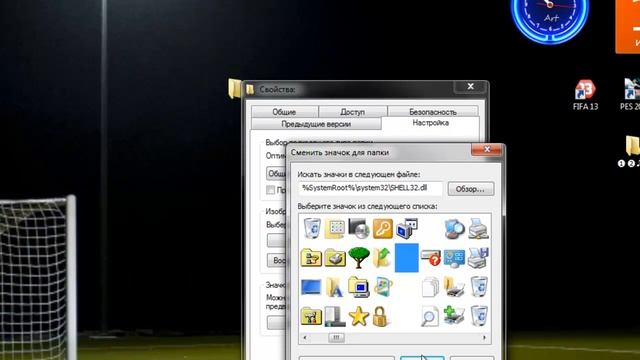Choose the window with CD disc icon
This screenshot has width=640, height=360.
pyautogui.click(x=359, y=229)
